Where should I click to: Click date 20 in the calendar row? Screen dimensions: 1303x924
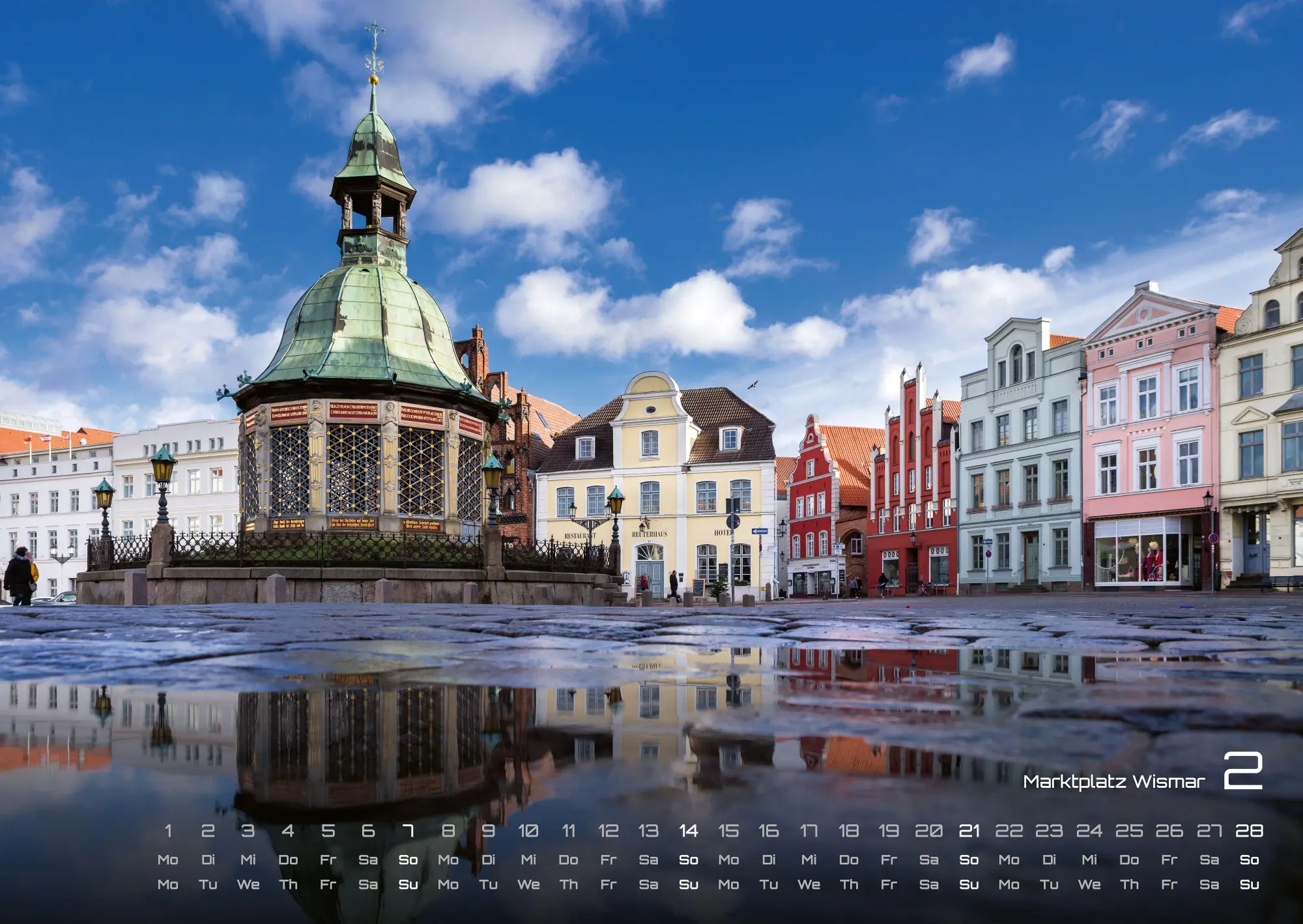click(928, 831)
